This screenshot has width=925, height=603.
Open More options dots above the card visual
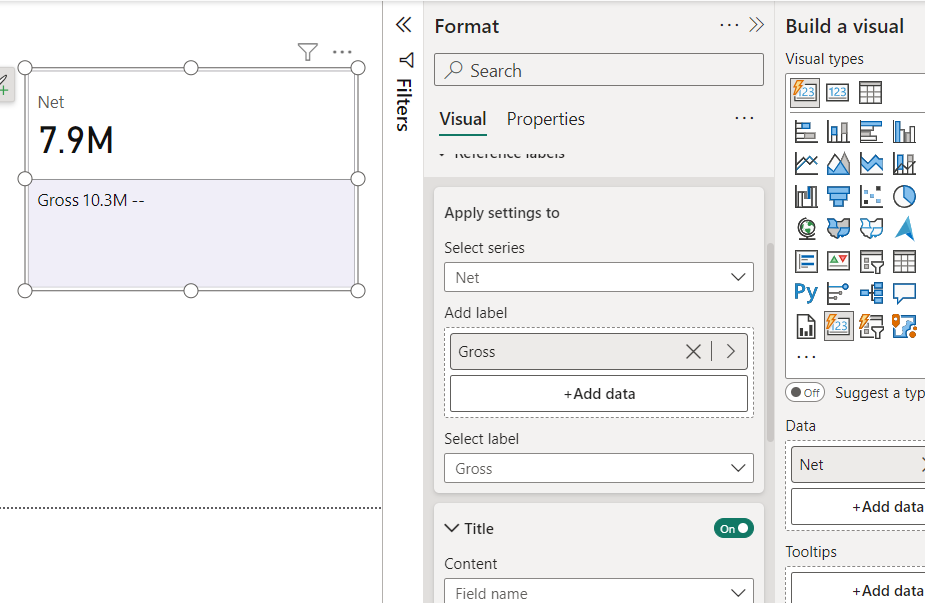(x=342, y=52)
